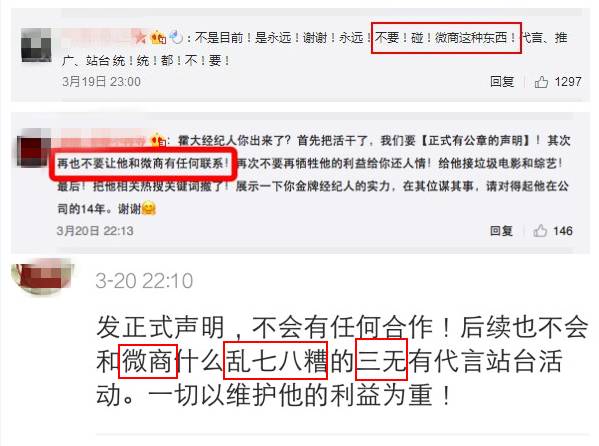Open the second commenter's dark red avatar
Image resolution: width=599 pixels, height=446 pixels.
click(x=34, y=148)
